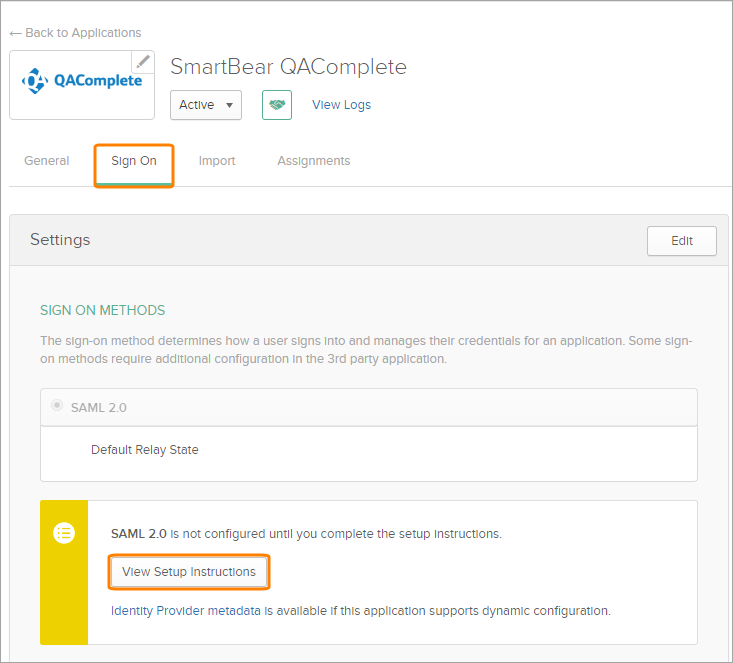Viewport: 733px width, 663px height.
Task: Click the SmartBear QAComplete title
Action: 288,67
